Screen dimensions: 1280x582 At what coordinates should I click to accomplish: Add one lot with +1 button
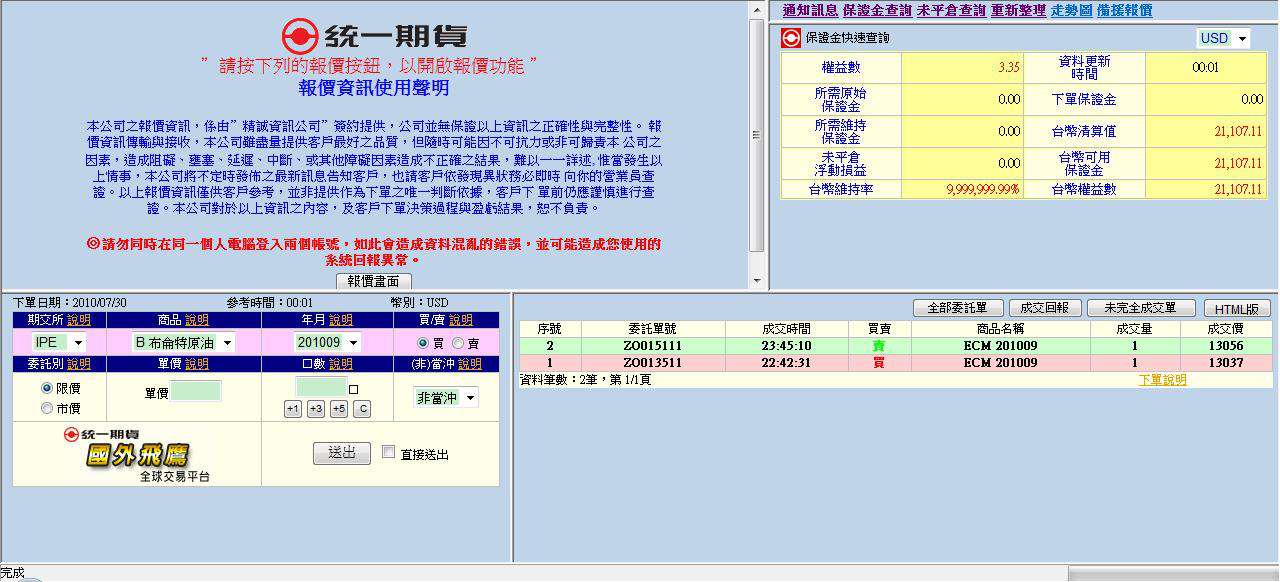[x=292, y=409]
